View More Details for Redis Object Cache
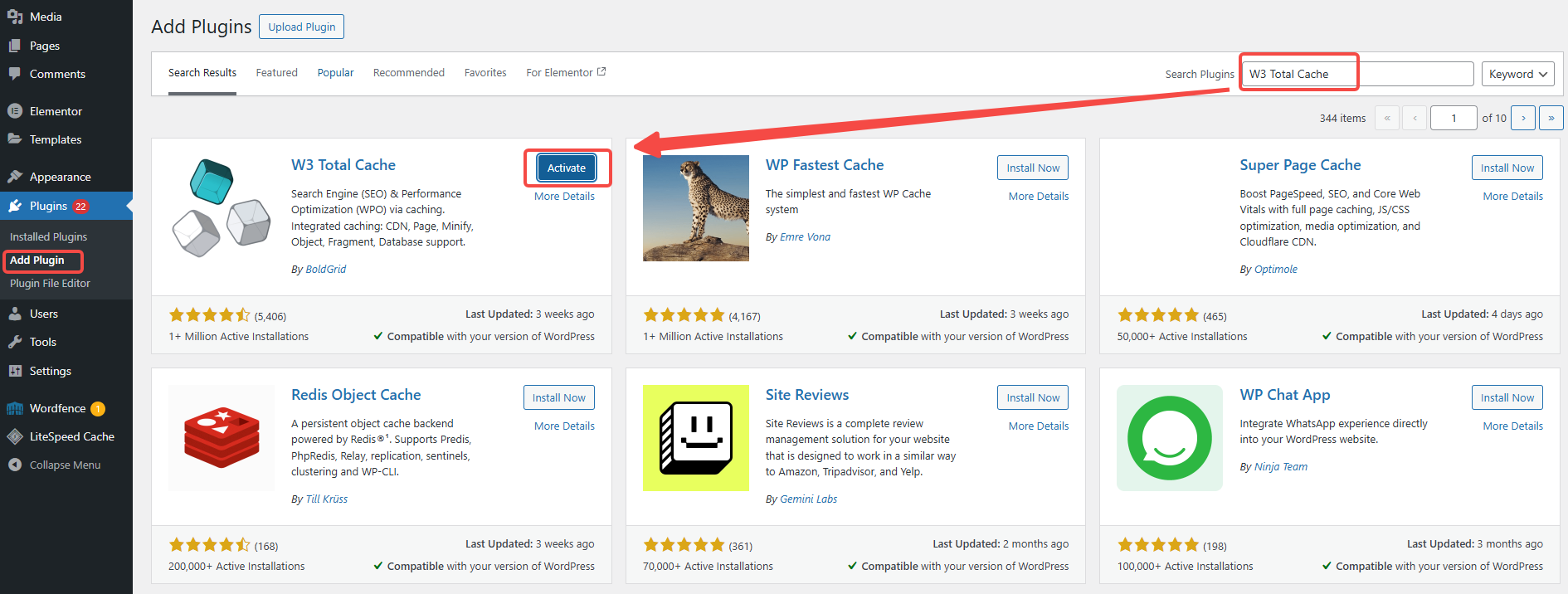The width and height of the screenshot is (1568, 594). pyautogui.click(x=564, y=426)
